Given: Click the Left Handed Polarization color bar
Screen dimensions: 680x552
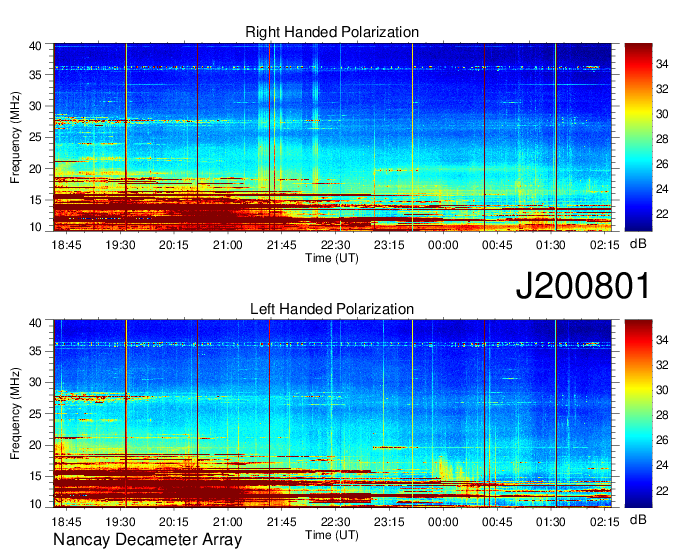Looking at the screenshot, I should pos(638,414).
